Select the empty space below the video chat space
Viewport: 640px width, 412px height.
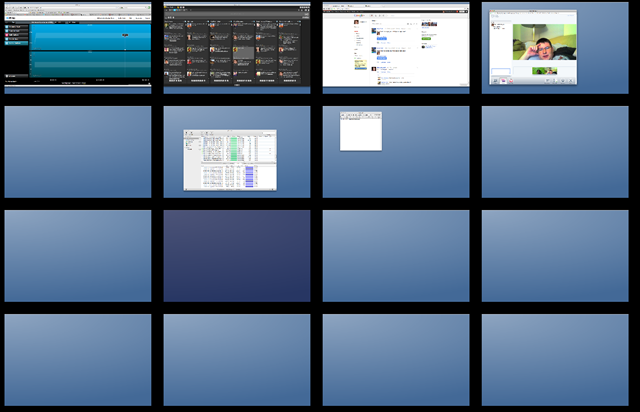555,152
